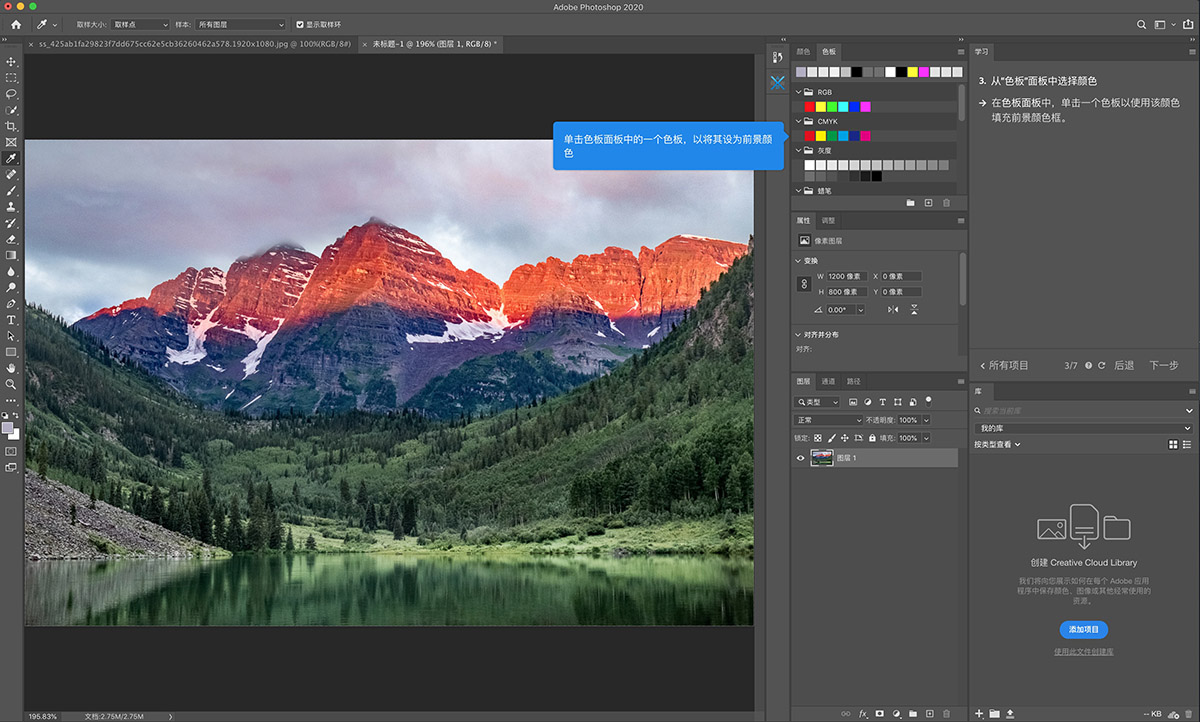This screenshot has height=722, width=1200.
Task: Click the Home icon in options bar
Action: 16,24
